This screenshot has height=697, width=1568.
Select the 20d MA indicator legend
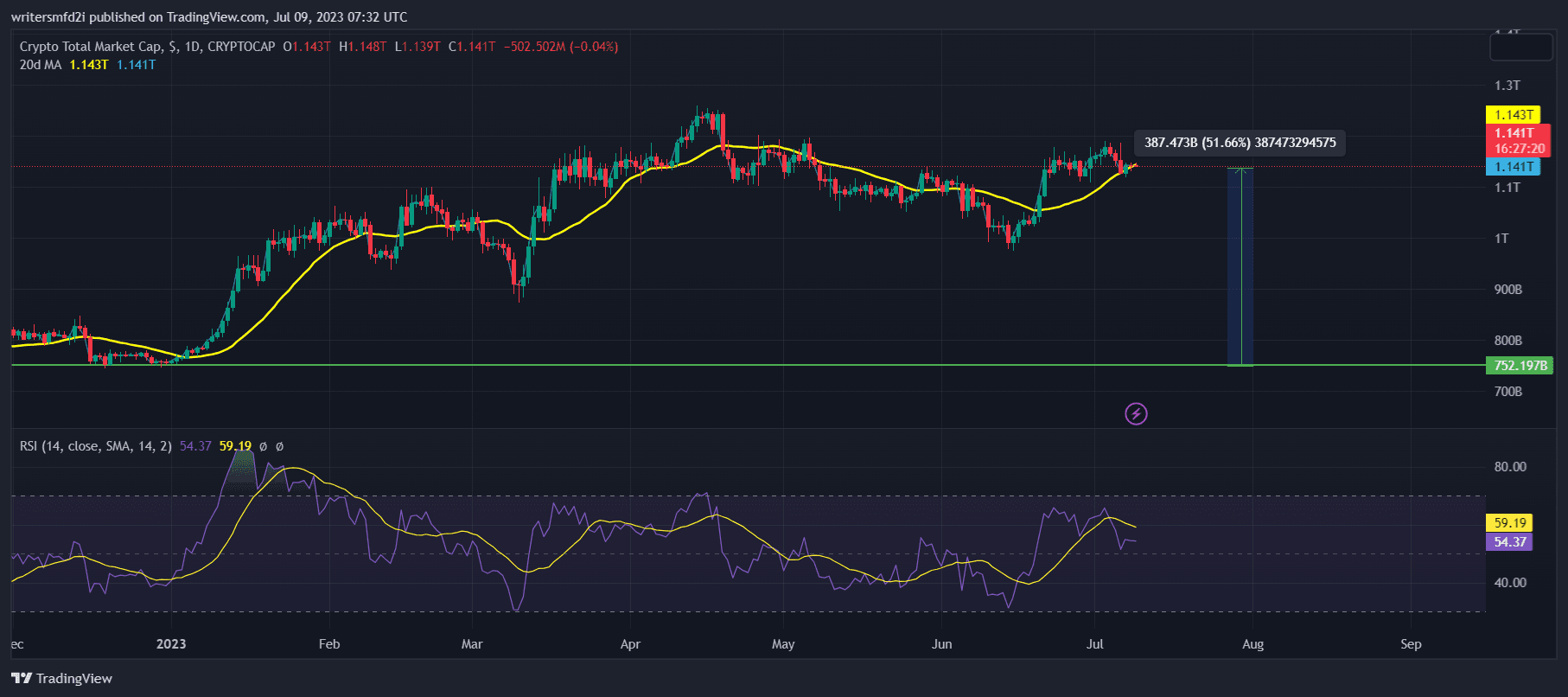[41, 65]
